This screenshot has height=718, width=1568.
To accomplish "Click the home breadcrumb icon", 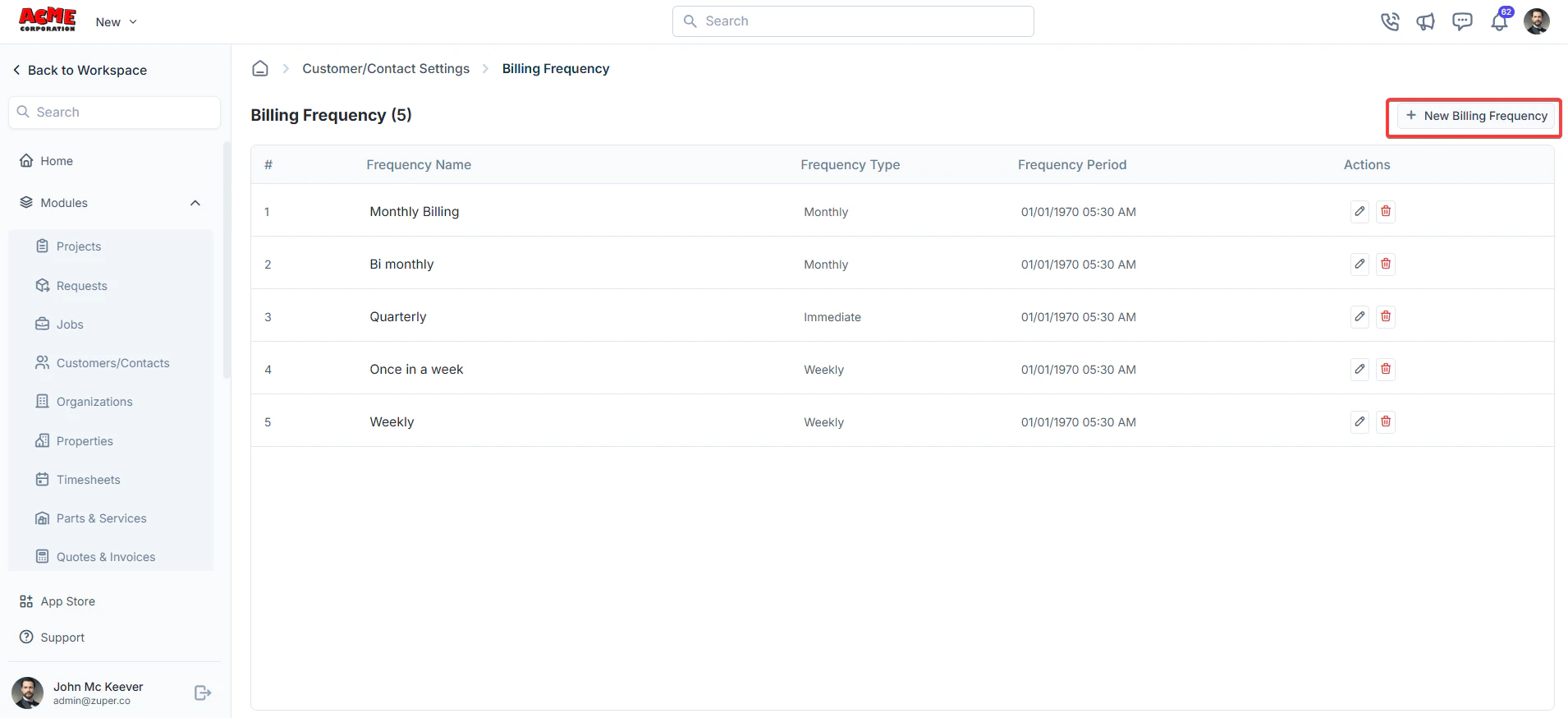I will pos(260,68).
